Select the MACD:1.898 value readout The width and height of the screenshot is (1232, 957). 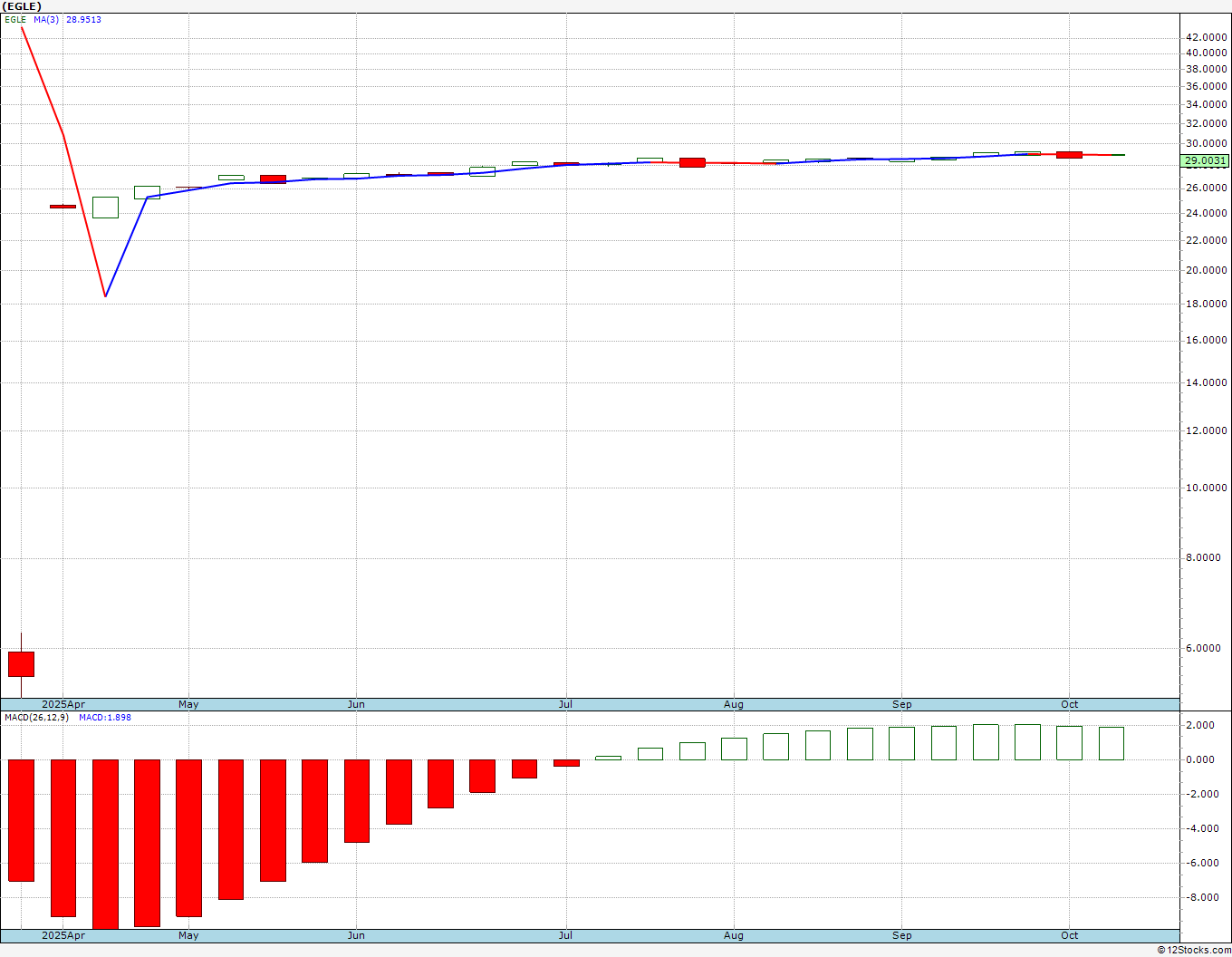(105, 718)
